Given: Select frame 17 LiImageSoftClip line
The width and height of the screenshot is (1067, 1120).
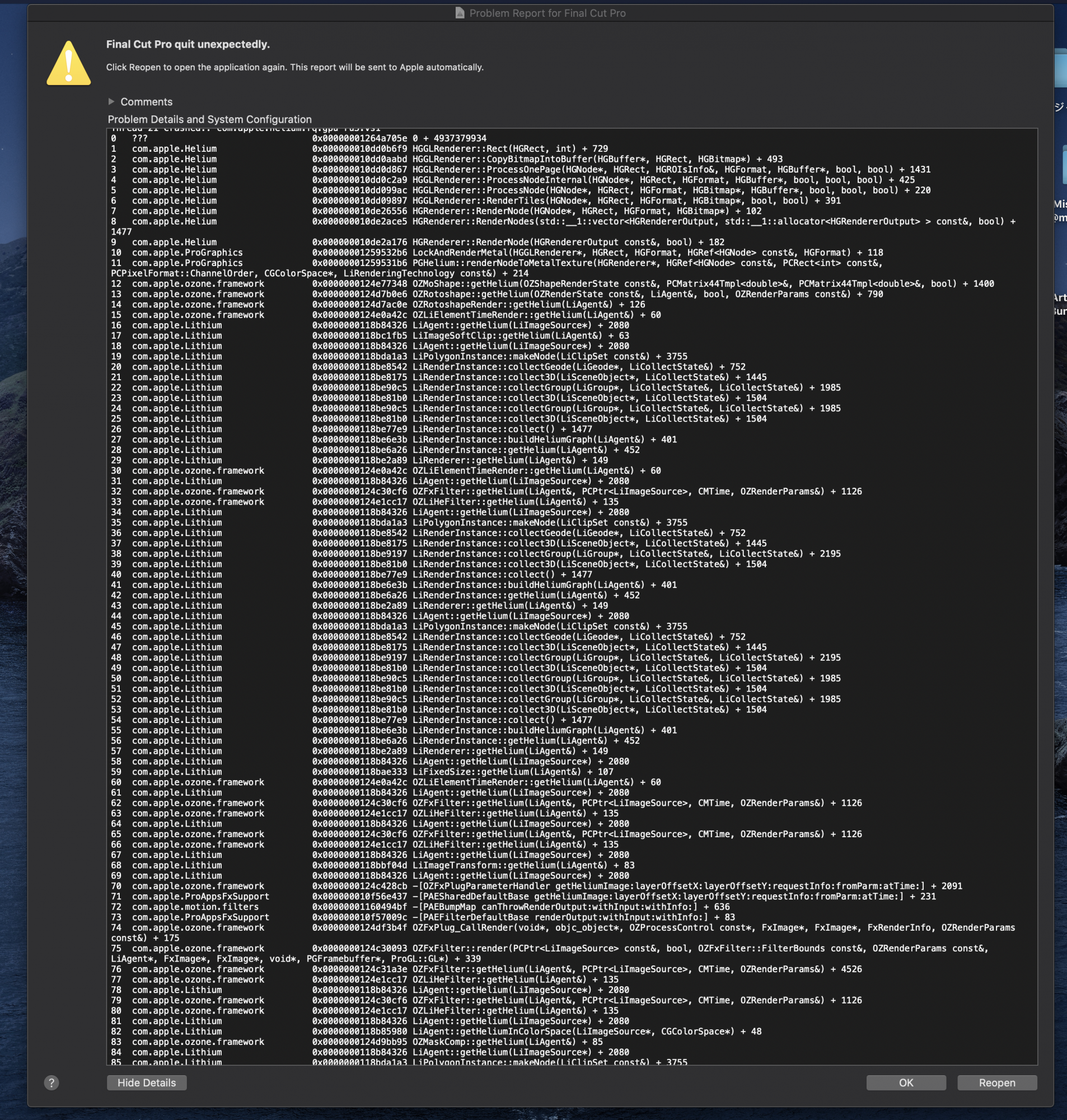Looking at the screenshot, I should (x=369, y=335).
